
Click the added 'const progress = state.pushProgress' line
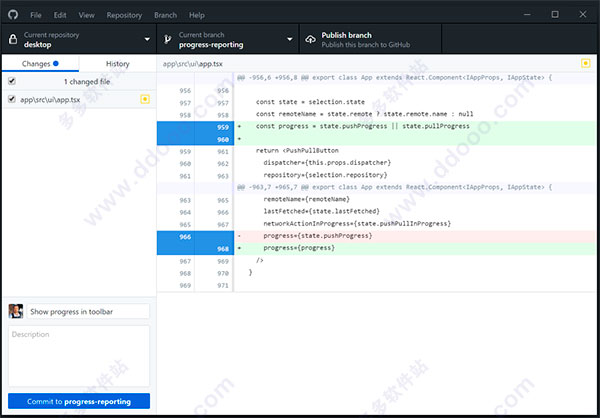coord(362,126)
